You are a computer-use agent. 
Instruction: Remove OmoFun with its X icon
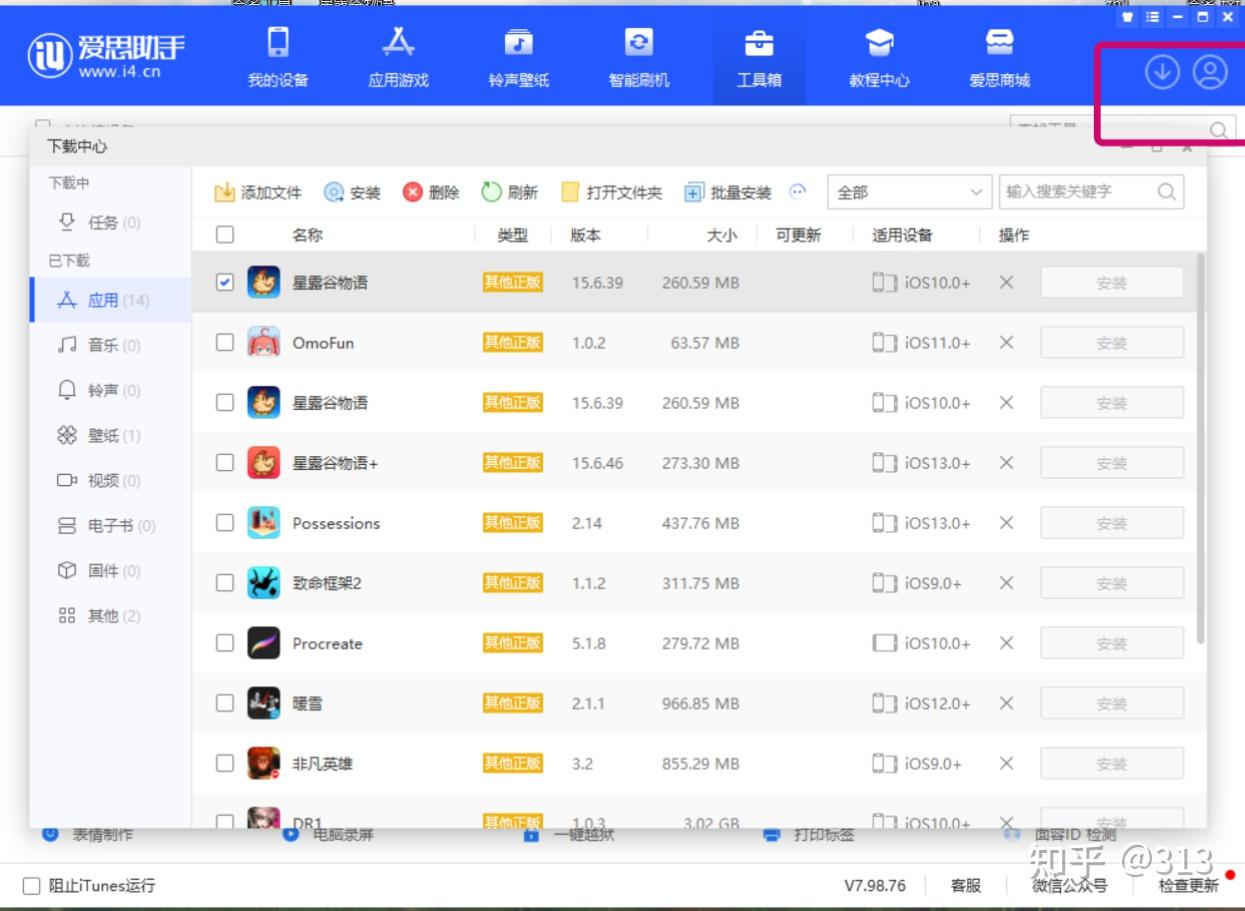point(1007,342)
